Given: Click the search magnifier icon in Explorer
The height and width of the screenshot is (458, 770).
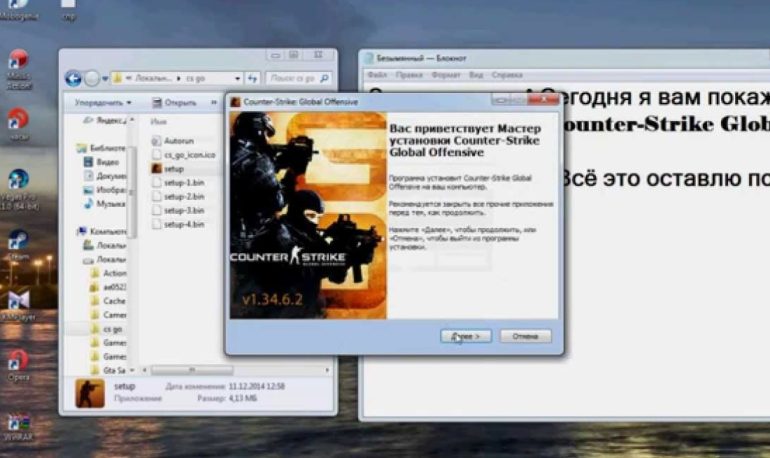Looking at the screenshot, I should [x=324, y=79].
